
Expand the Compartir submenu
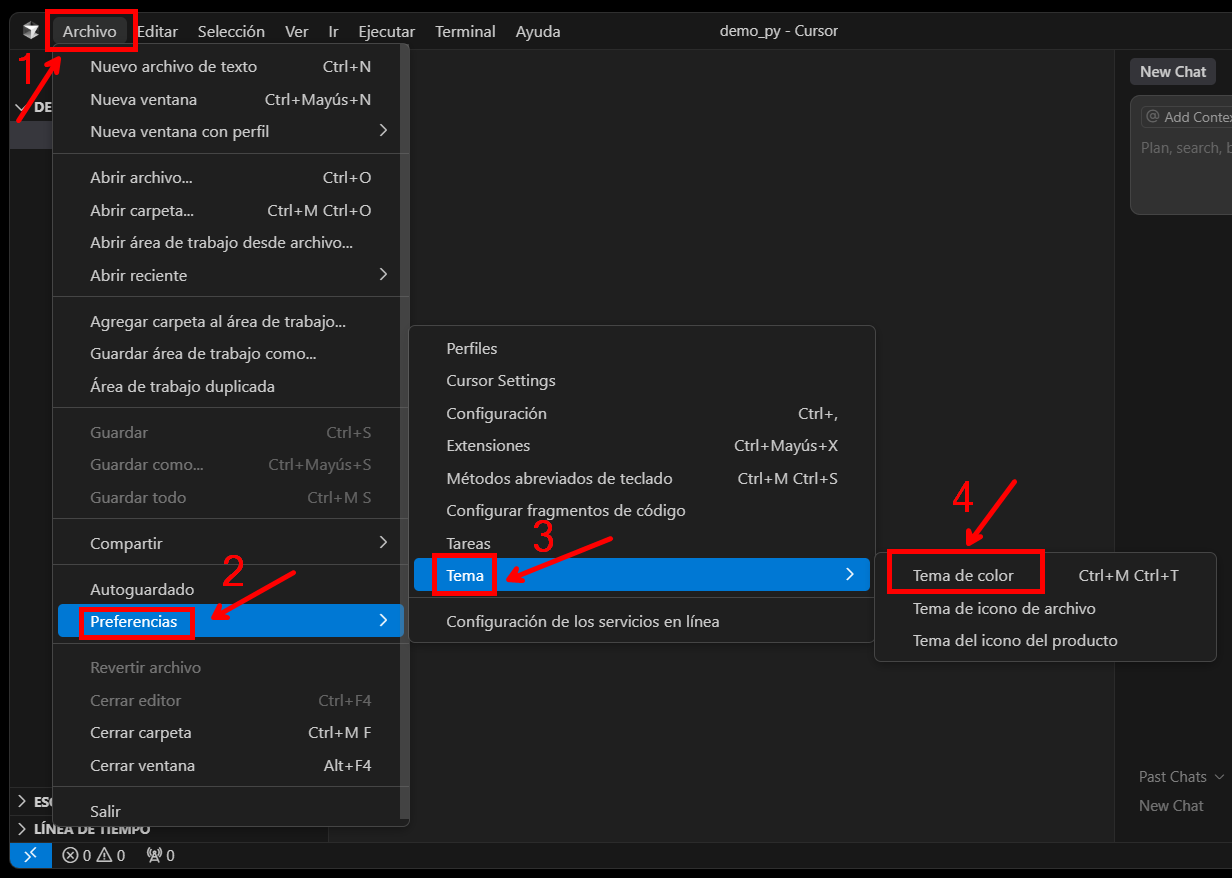(x=230, y=543)
